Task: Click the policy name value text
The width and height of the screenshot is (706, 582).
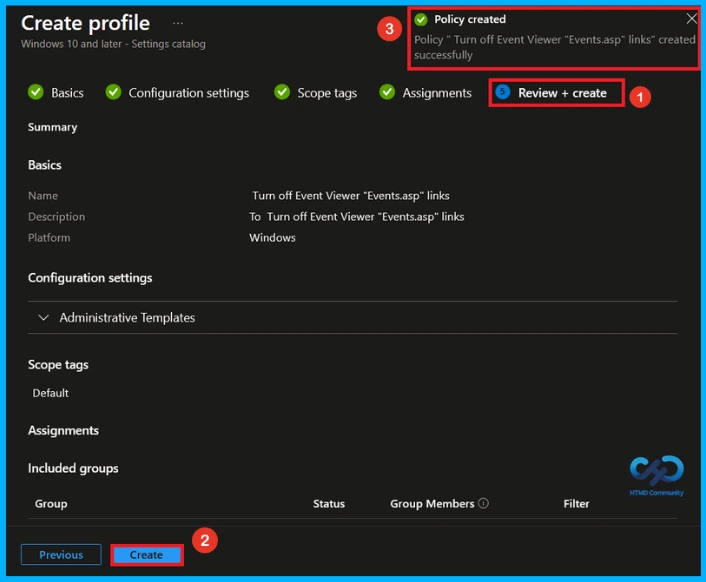Action: point(350,196)
